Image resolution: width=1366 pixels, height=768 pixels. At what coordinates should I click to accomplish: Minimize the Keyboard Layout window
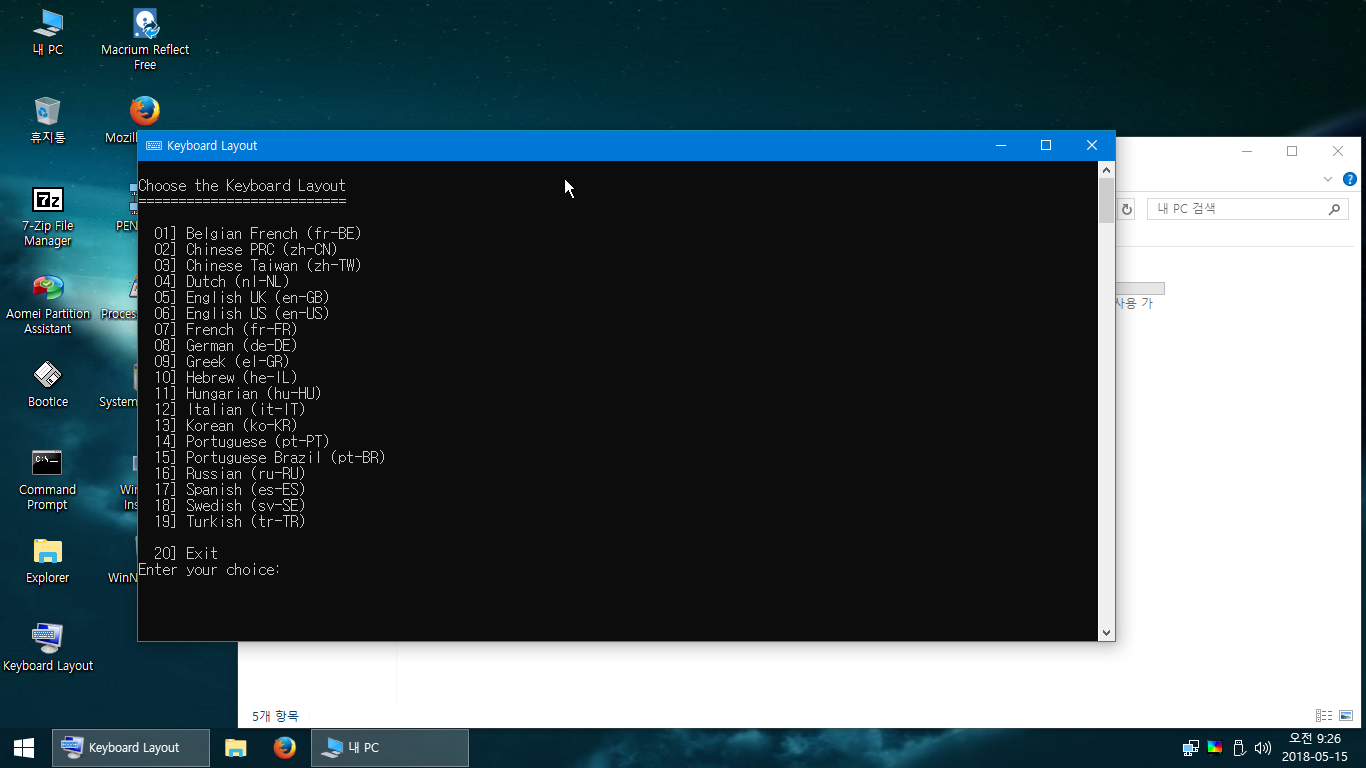point(1000,145)
